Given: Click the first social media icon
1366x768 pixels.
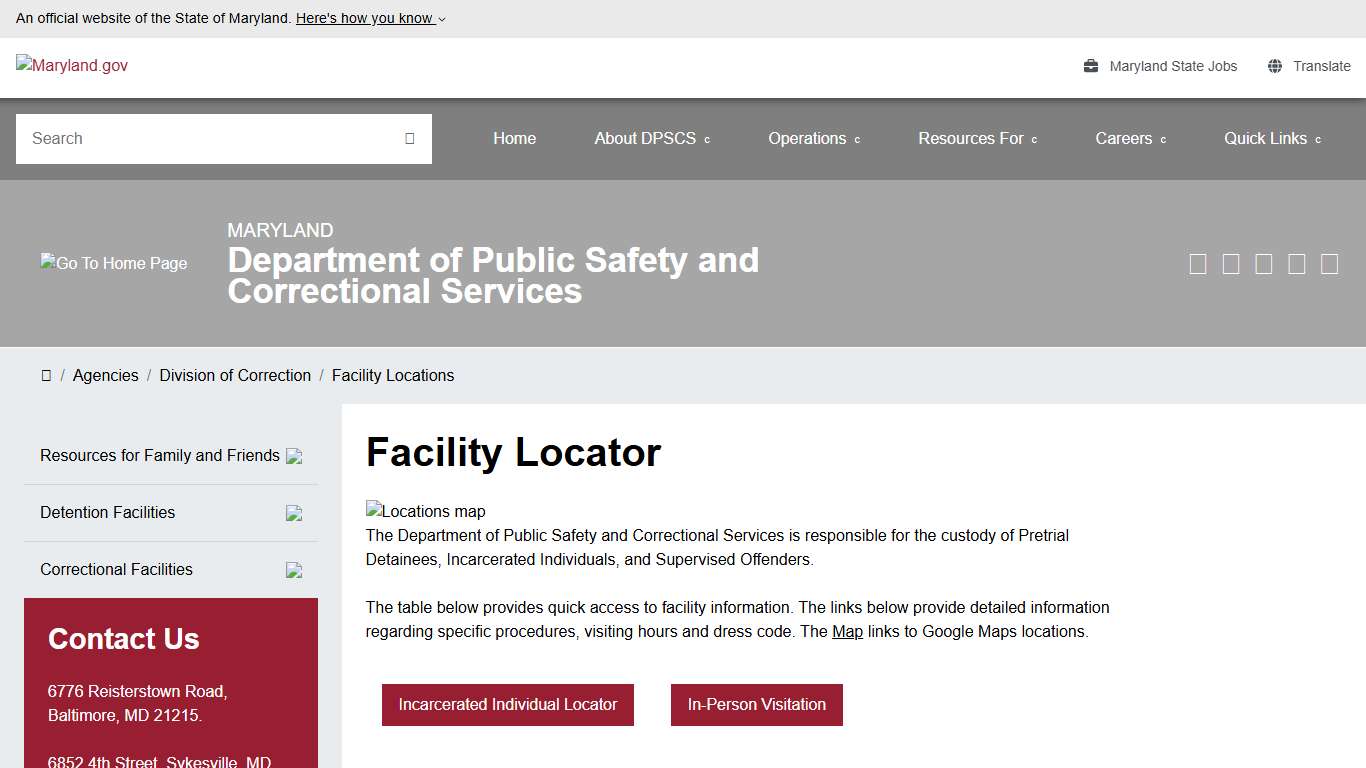Looking at the screenshot, I should [1198, 264].
